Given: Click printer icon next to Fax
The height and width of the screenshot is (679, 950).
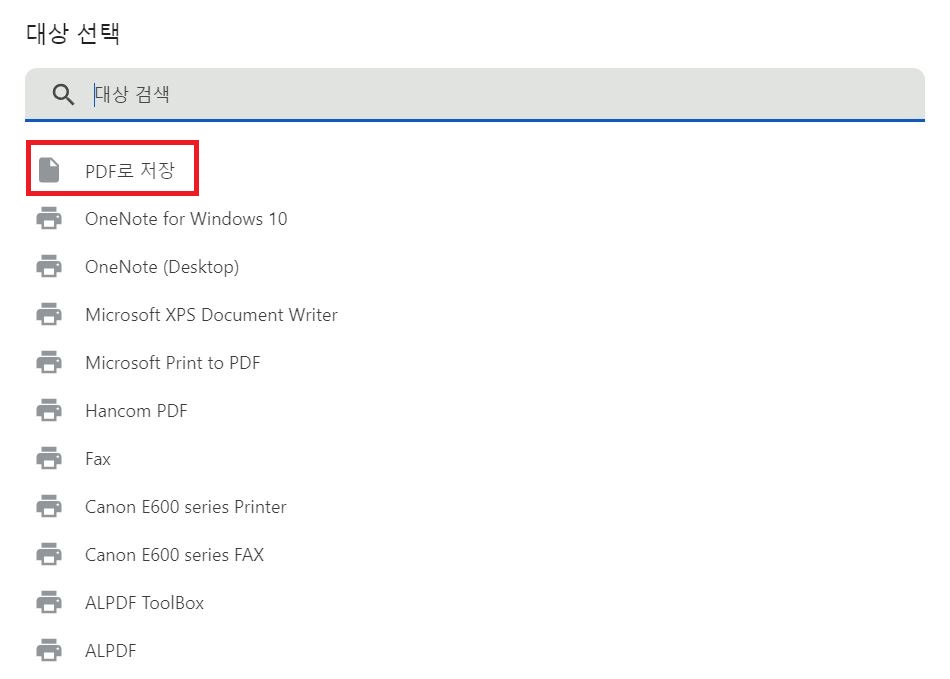Looking at the screenshot, I should coord(49,458).
